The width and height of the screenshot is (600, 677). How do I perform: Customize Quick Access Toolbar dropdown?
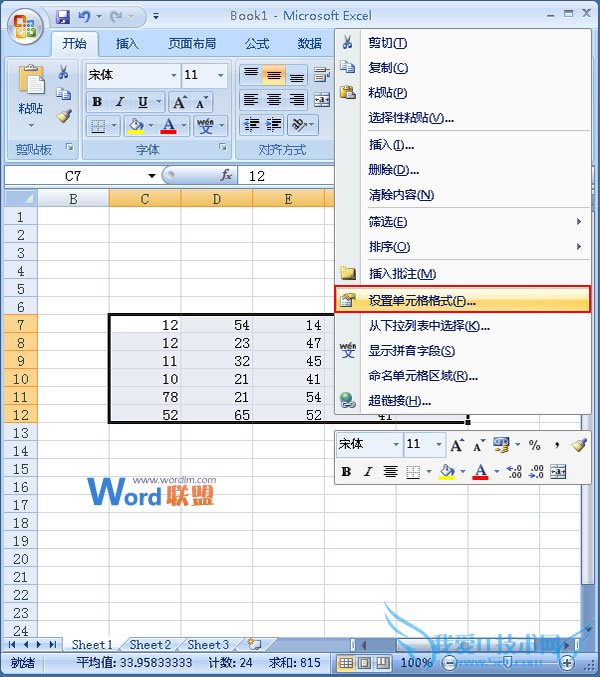156,17
